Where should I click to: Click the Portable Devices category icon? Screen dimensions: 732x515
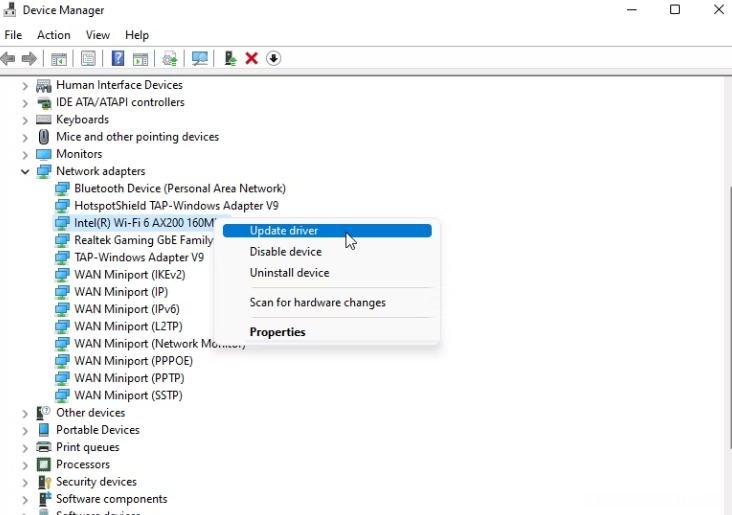coord(44,430)
